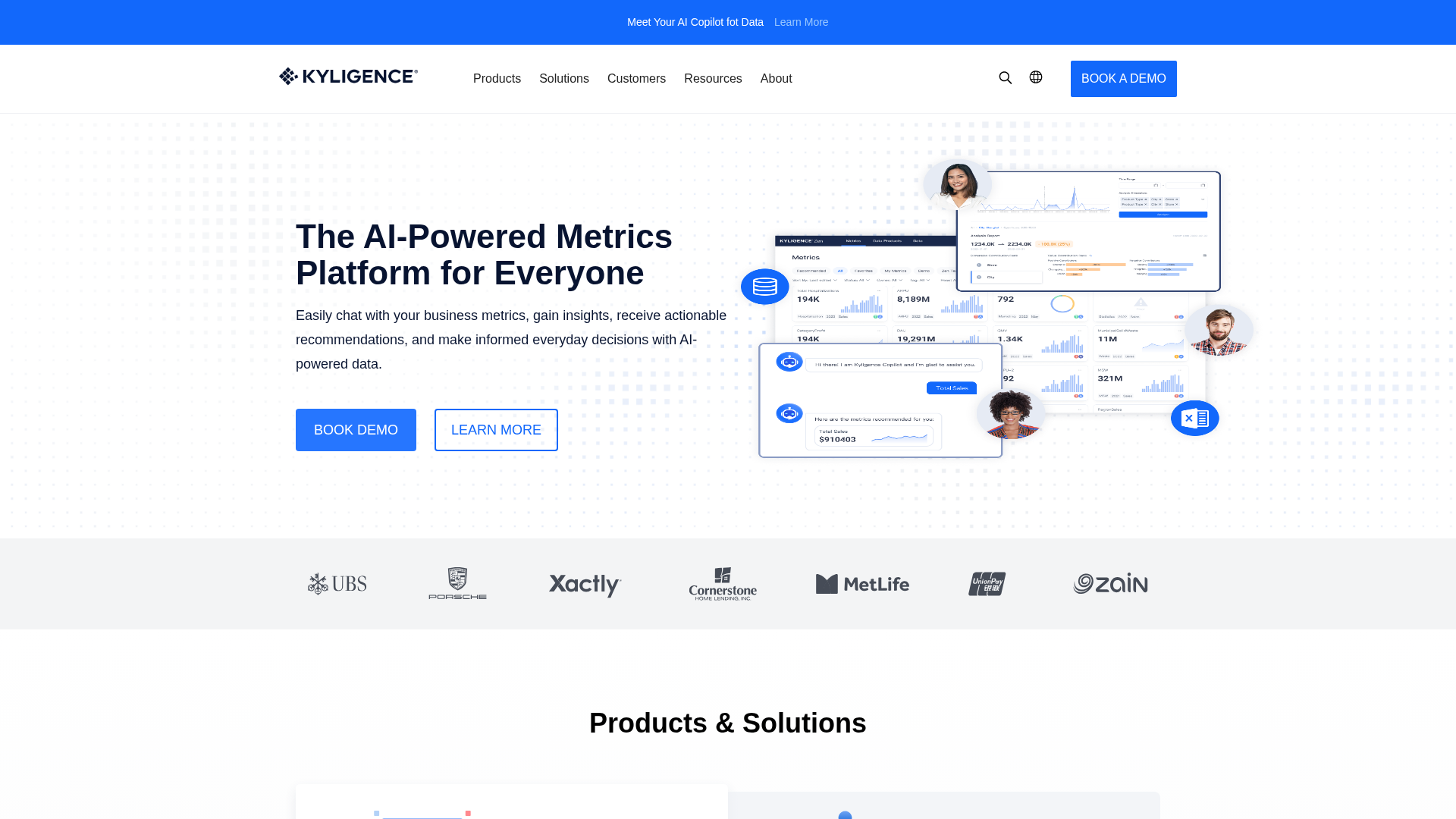Click the percent toggle next to Value Contribution Rank
This screenshot has width=1456, height=819.
click(x=1090, y=256)
